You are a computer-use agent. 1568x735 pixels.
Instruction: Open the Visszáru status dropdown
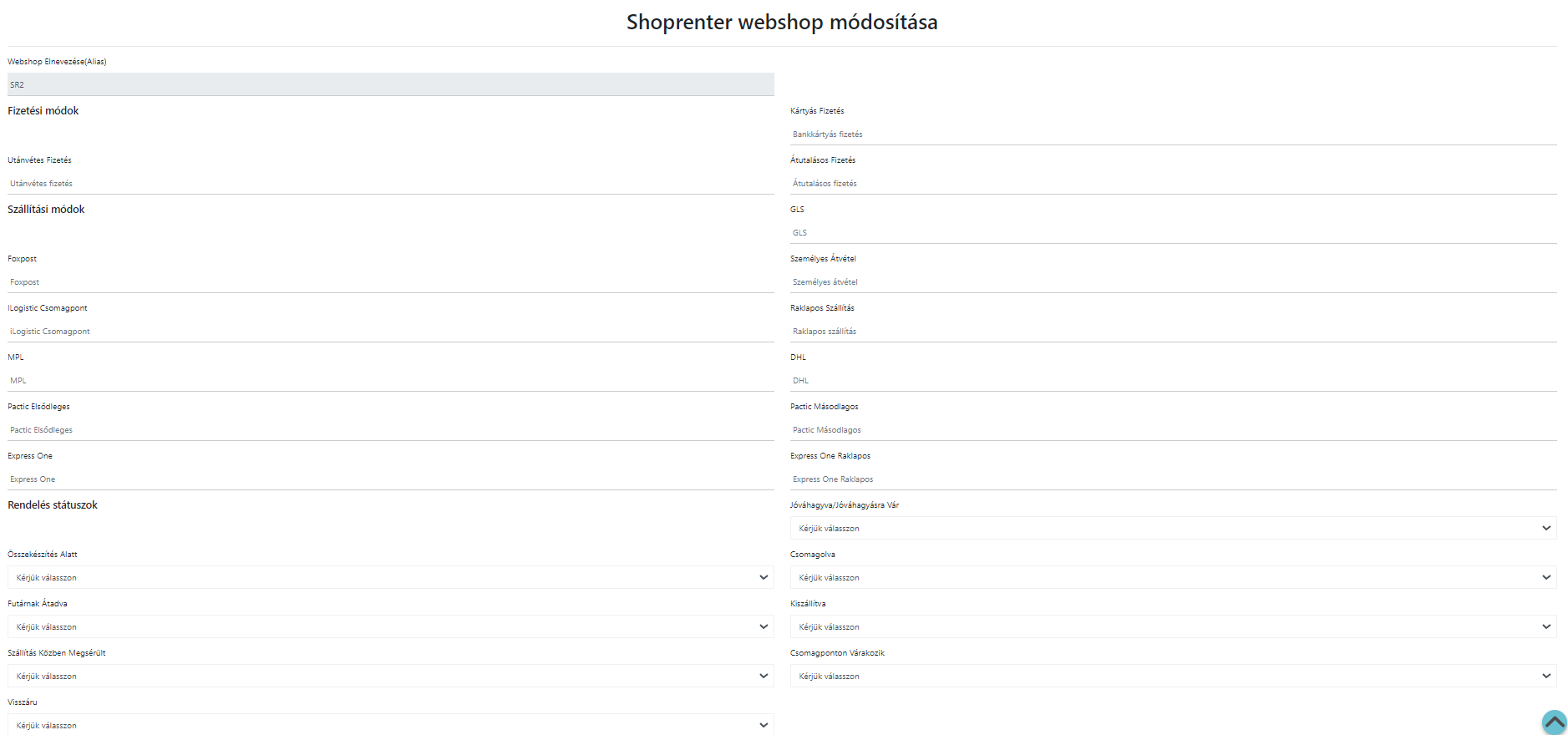(x=391, y=724)
